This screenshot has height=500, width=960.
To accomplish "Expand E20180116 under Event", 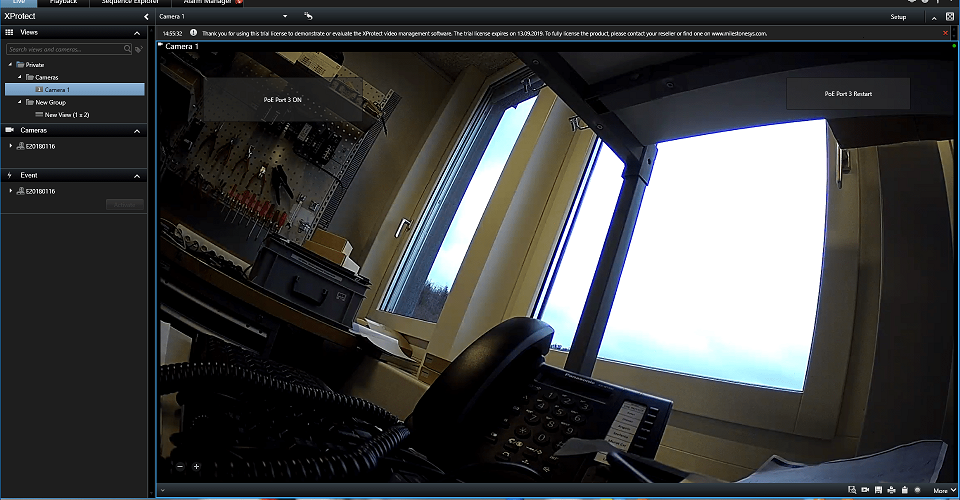I will (x=10, y=191).
